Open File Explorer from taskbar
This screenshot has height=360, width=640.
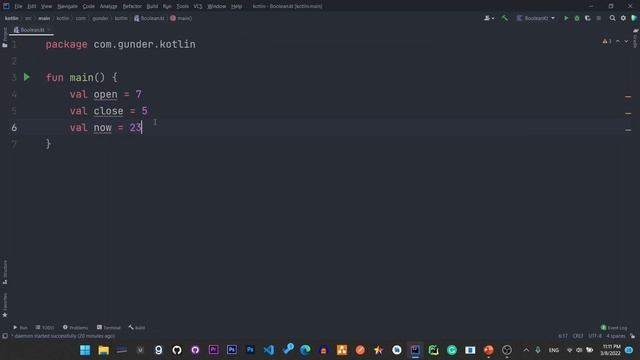click(103, 350)
